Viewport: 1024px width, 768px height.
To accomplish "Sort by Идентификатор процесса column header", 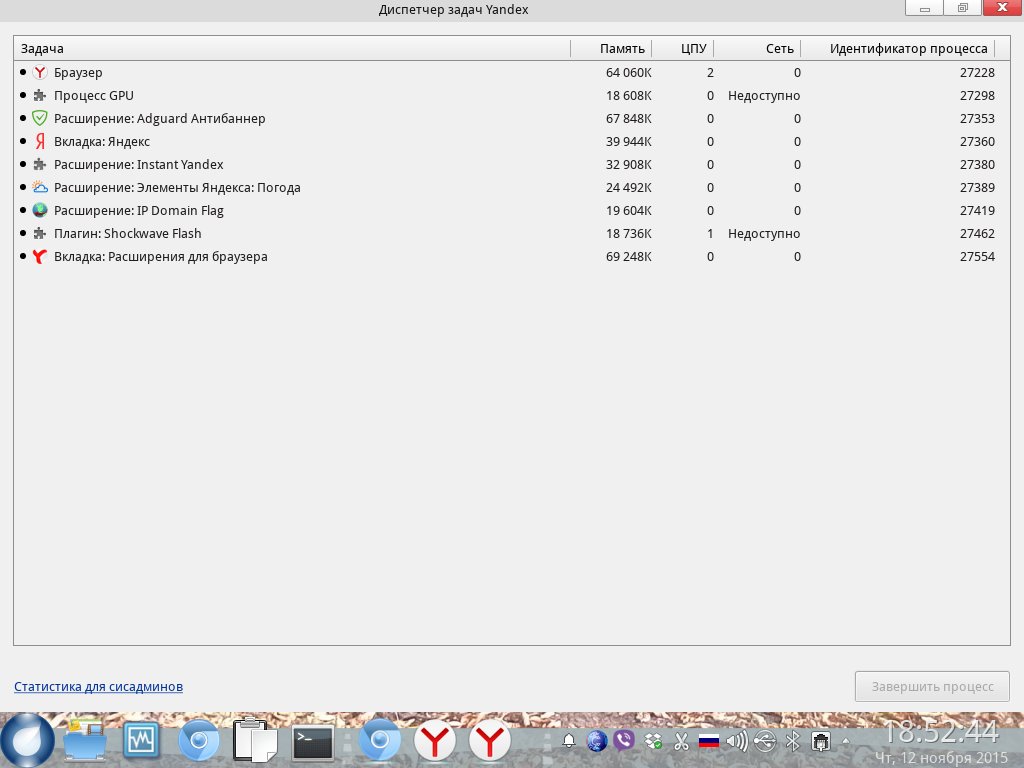I will [x=899, y=48].
